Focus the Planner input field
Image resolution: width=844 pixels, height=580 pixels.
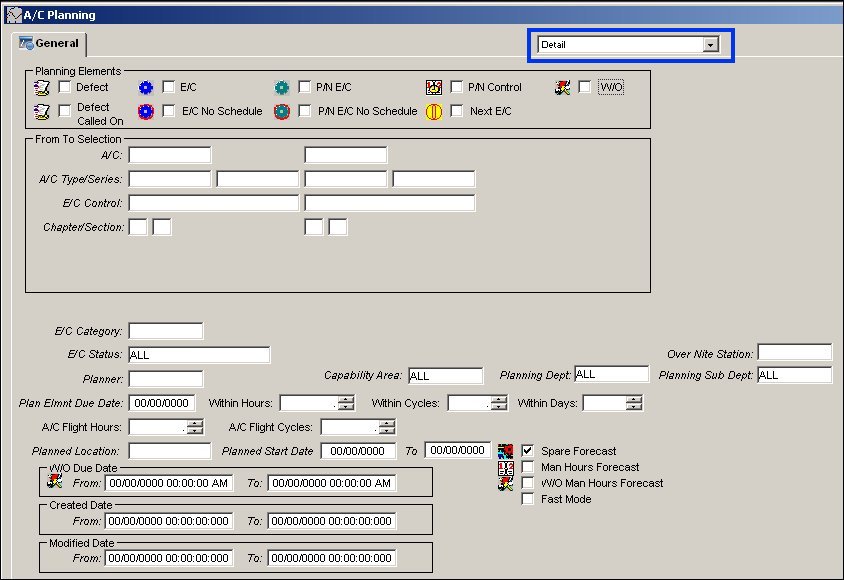pos(166,379)
